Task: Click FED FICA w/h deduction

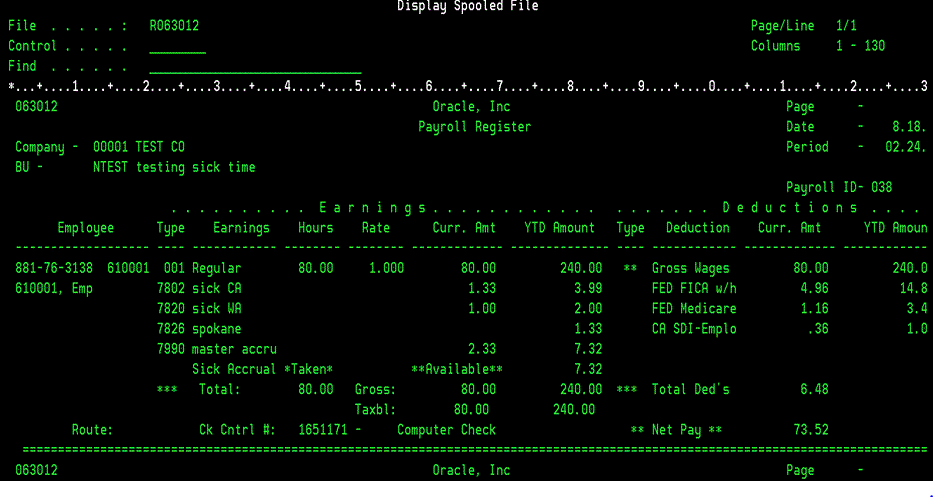Action: pos(694,289)
